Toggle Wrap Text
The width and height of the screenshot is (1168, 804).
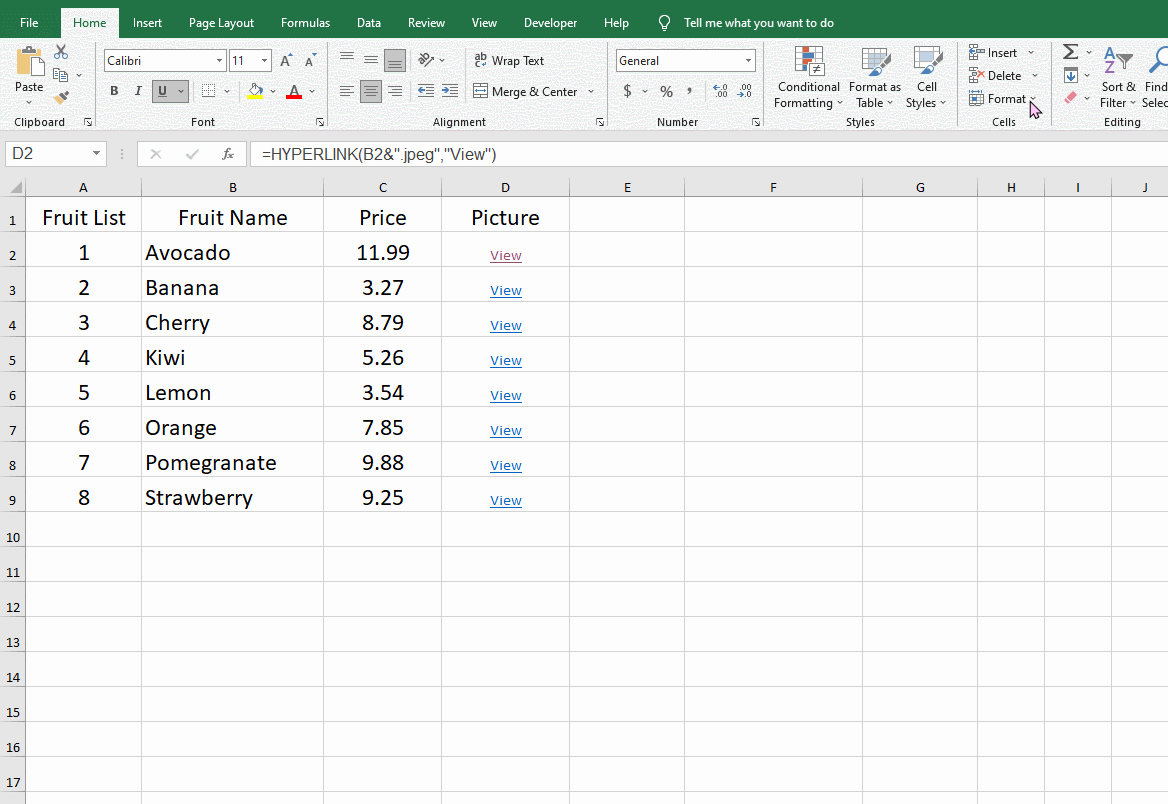(x=510, y=60)
